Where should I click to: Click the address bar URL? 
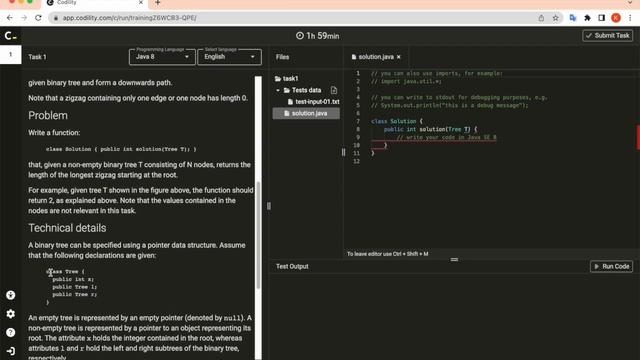(x=129, y=18)
